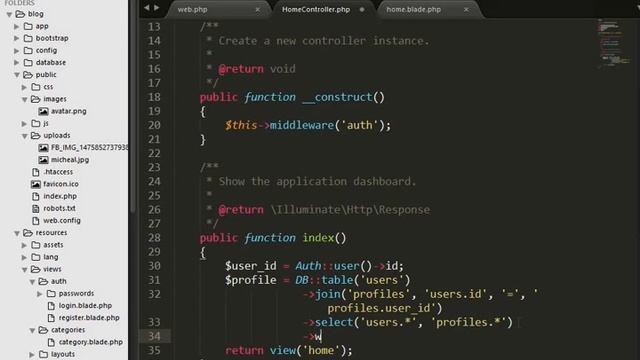Click the views folder icon
Viewport: 640px width, 360px height.
click(x=36, y=269)
